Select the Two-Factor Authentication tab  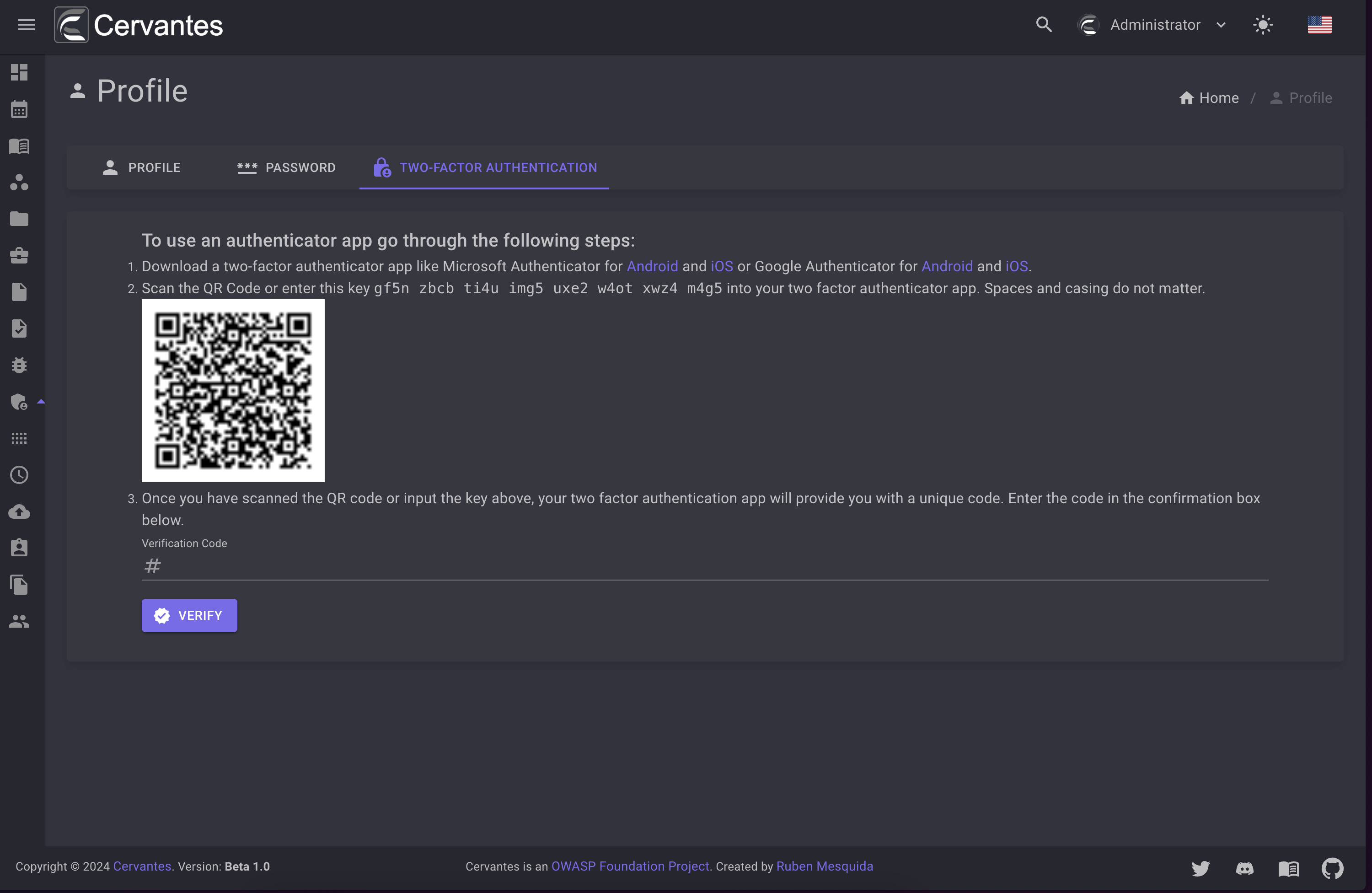tap(484, 168)
